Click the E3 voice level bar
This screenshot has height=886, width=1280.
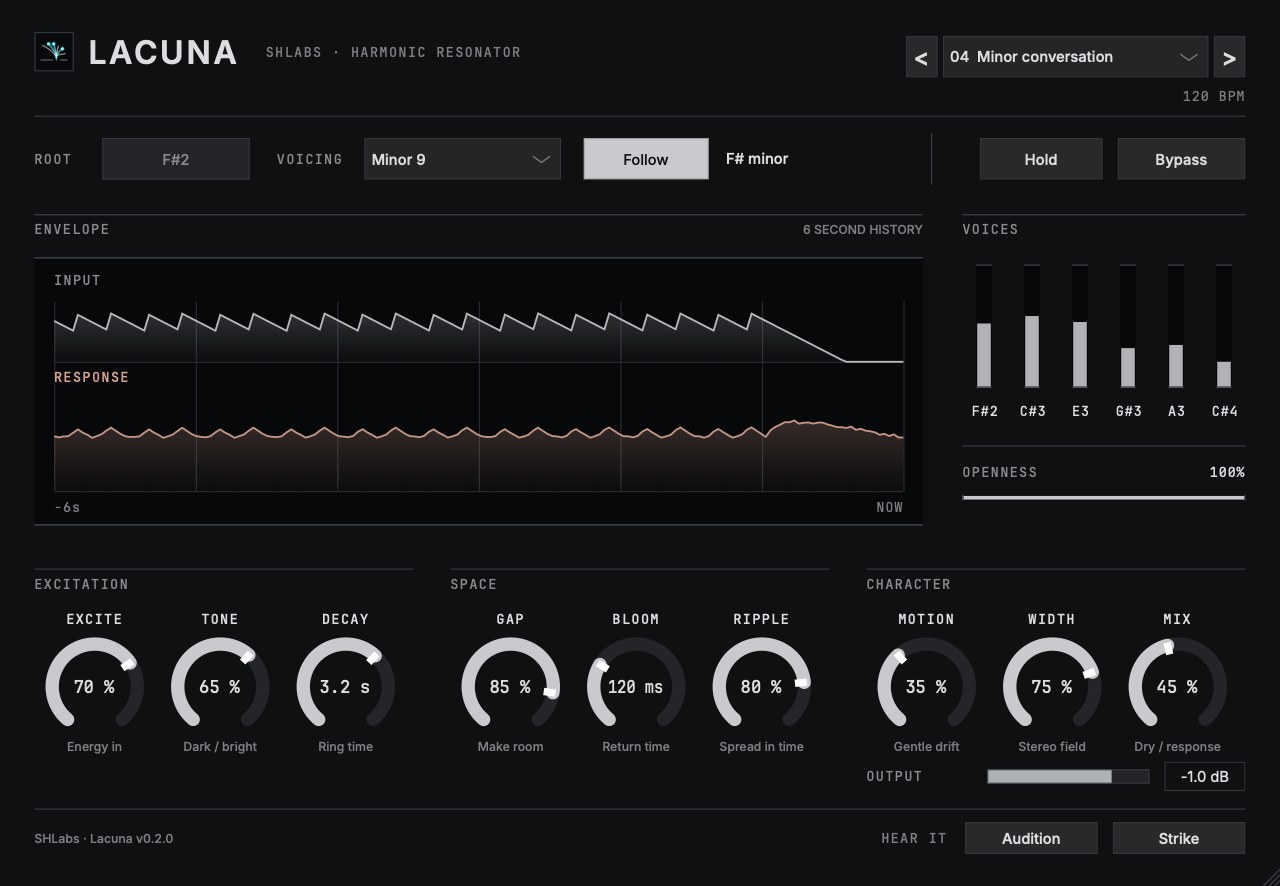click(1080, 326)
